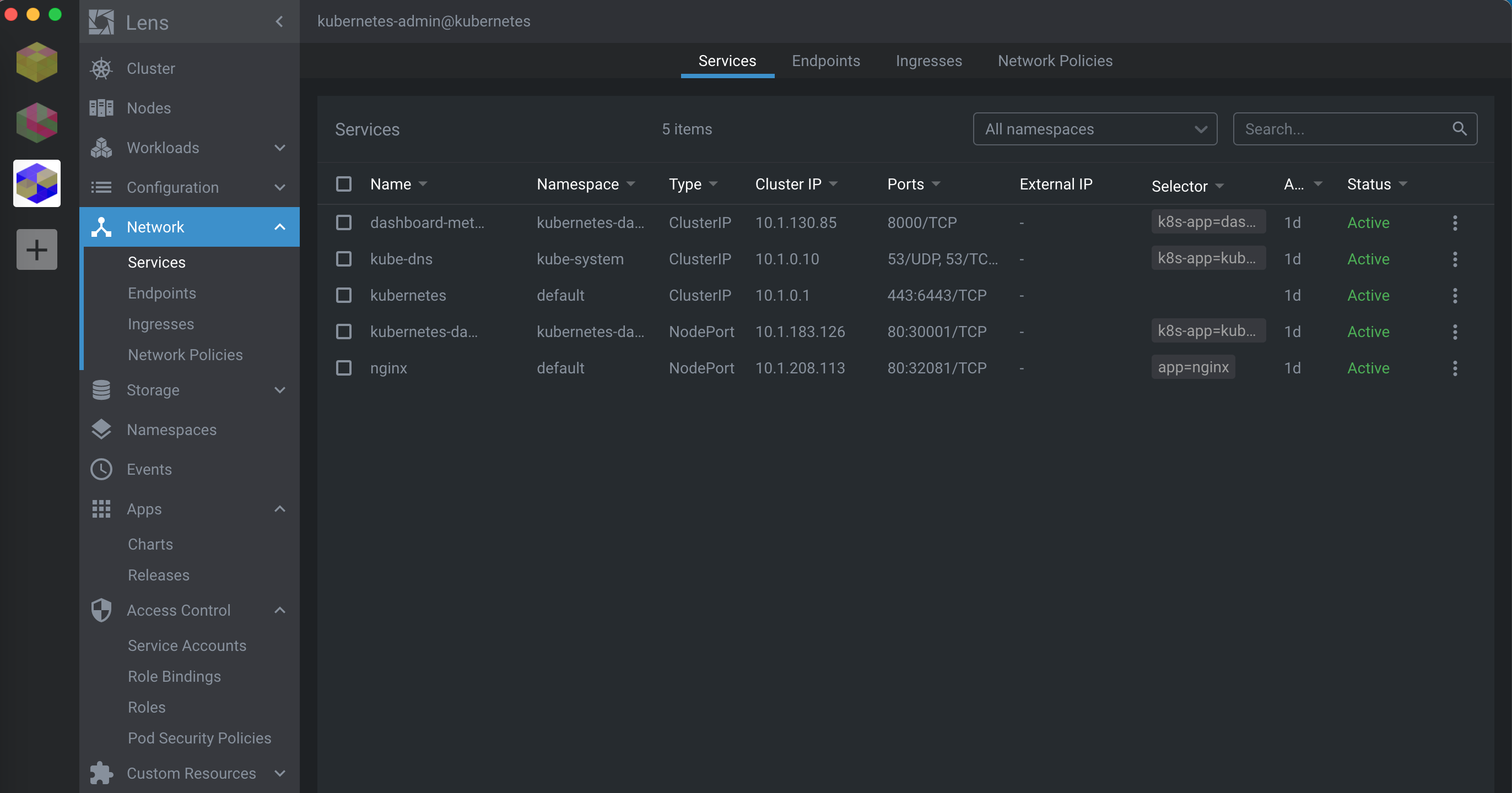The height and width of the screenshot is (793, 1512).
Task: Switch to the Network Policies top tab
Action: click(x=1055, y=61)
